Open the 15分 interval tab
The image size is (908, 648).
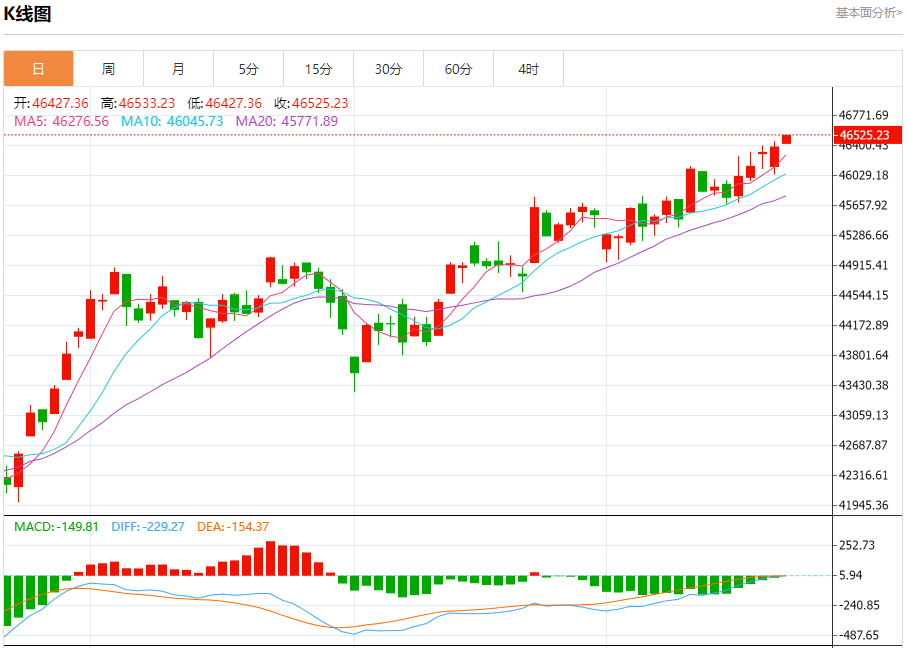(318, 69)
